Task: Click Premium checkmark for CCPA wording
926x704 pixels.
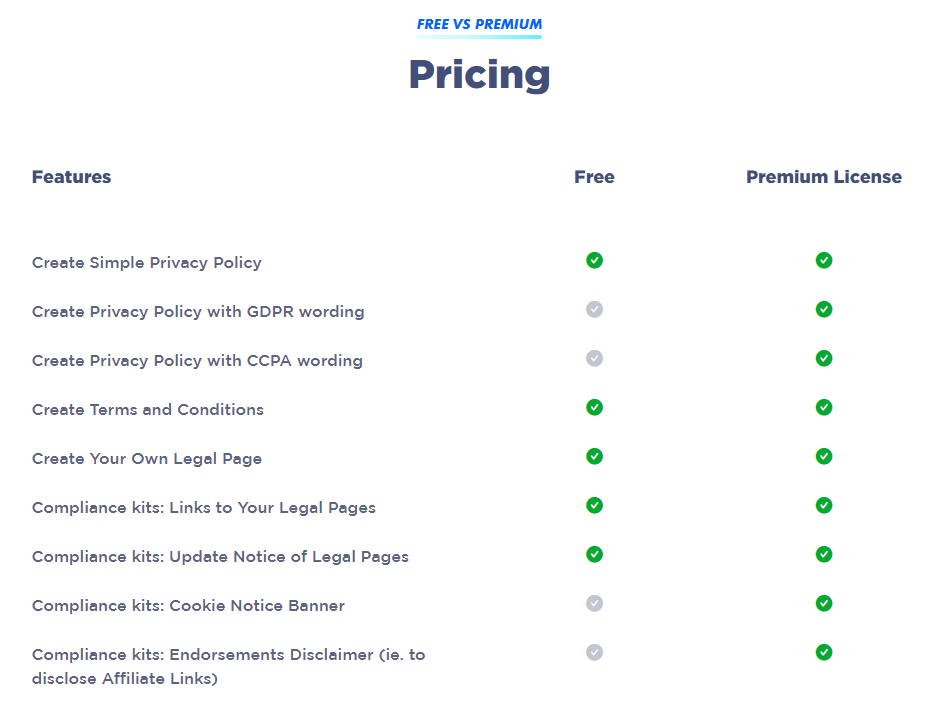Action: [824, 358]
